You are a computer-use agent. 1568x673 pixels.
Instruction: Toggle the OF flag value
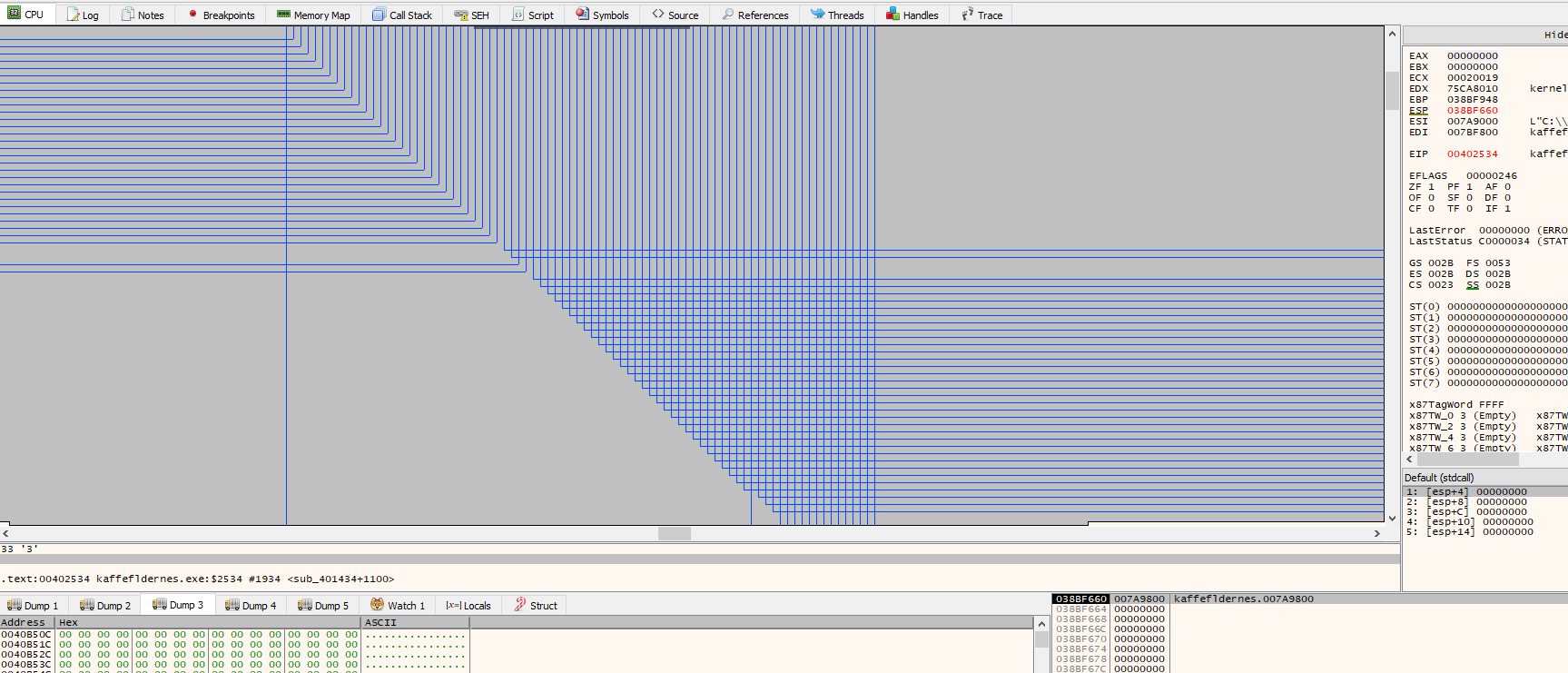coord(1432,198)
